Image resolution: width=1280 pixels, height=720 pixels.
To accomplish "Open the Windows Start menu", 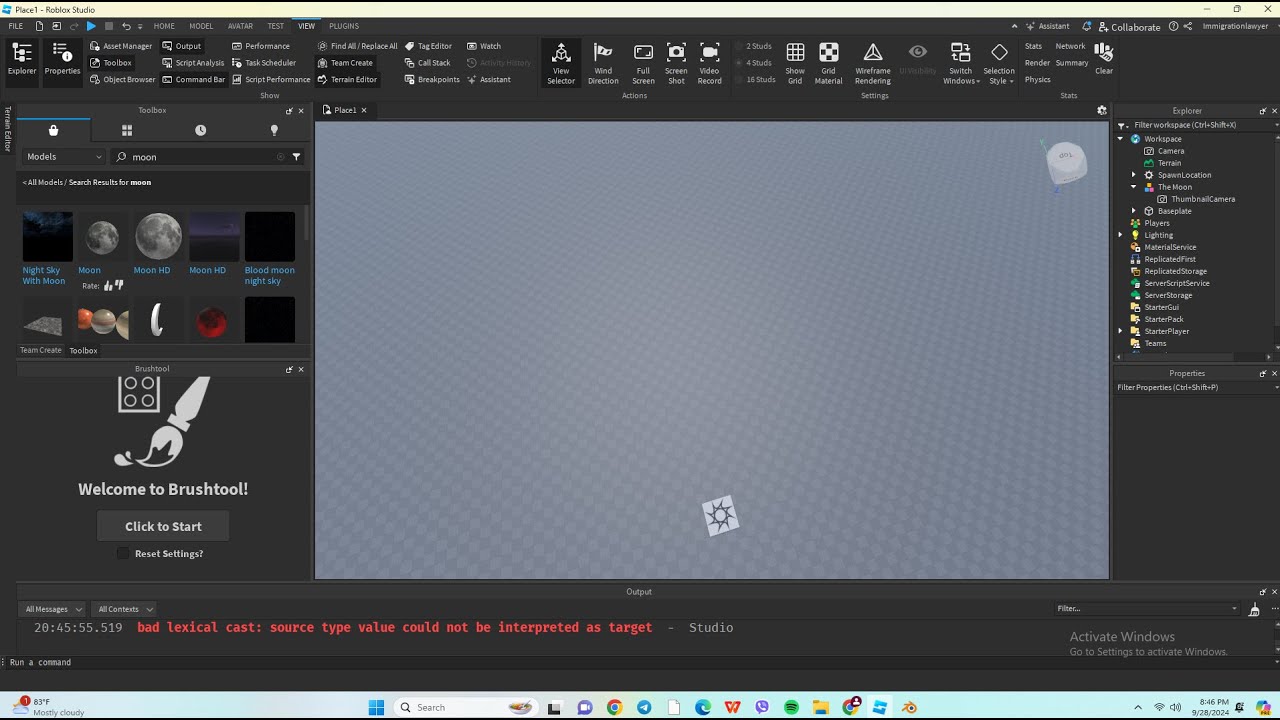I will point(376,707).
